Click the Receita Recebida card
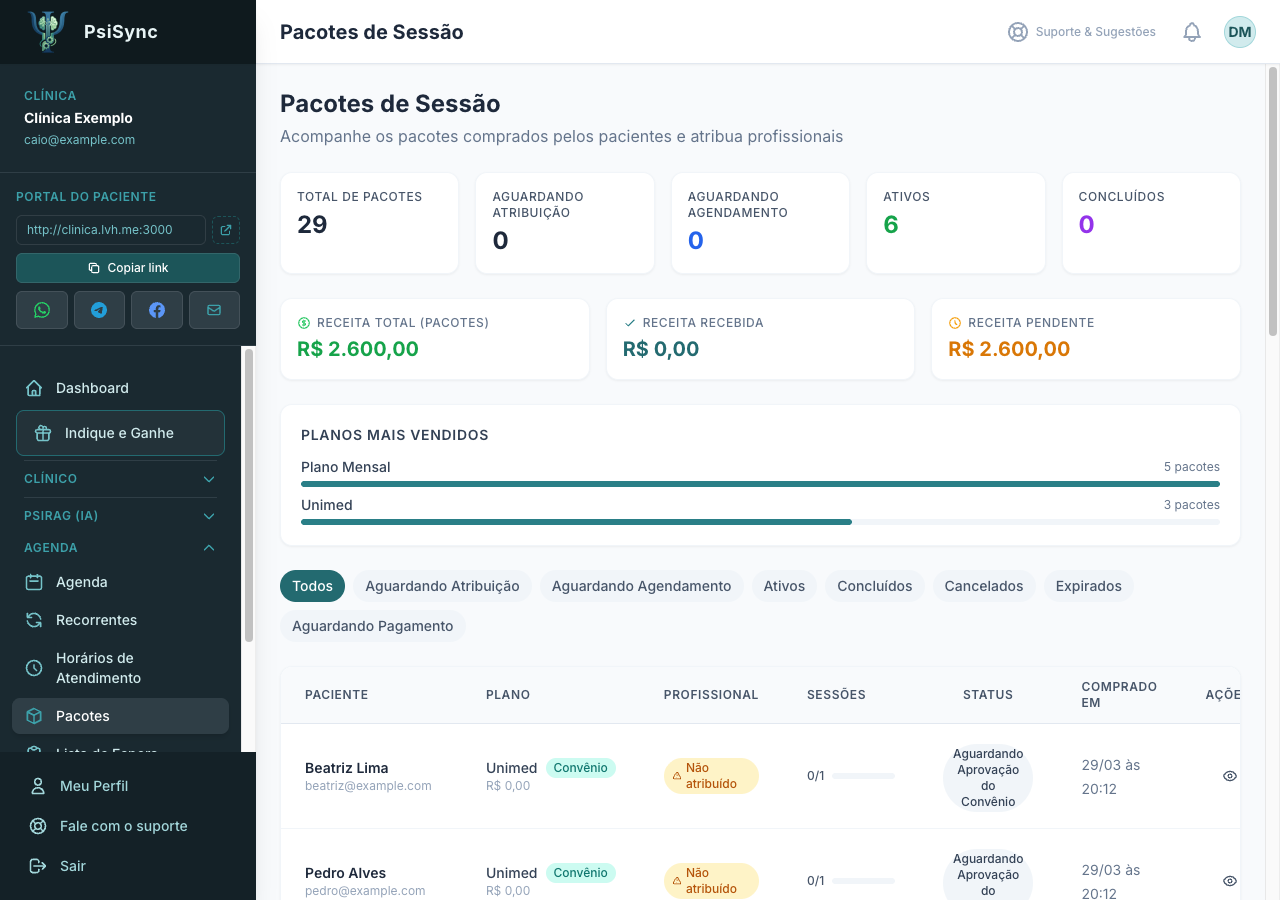The width and height of the screenshot is (1280, 900). (760, 339)
